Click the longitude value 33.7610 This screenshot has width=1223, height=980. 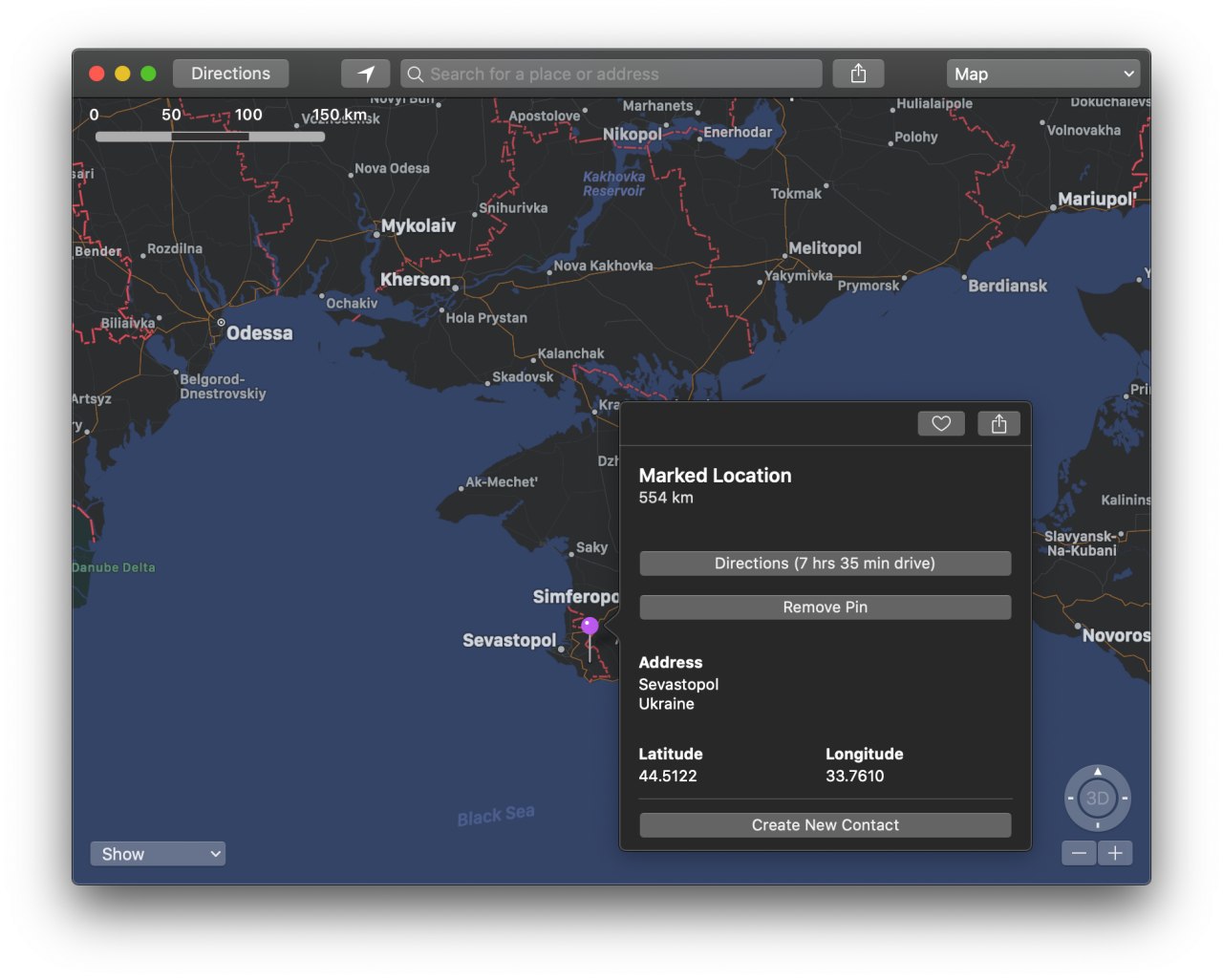tap(854, 776)
